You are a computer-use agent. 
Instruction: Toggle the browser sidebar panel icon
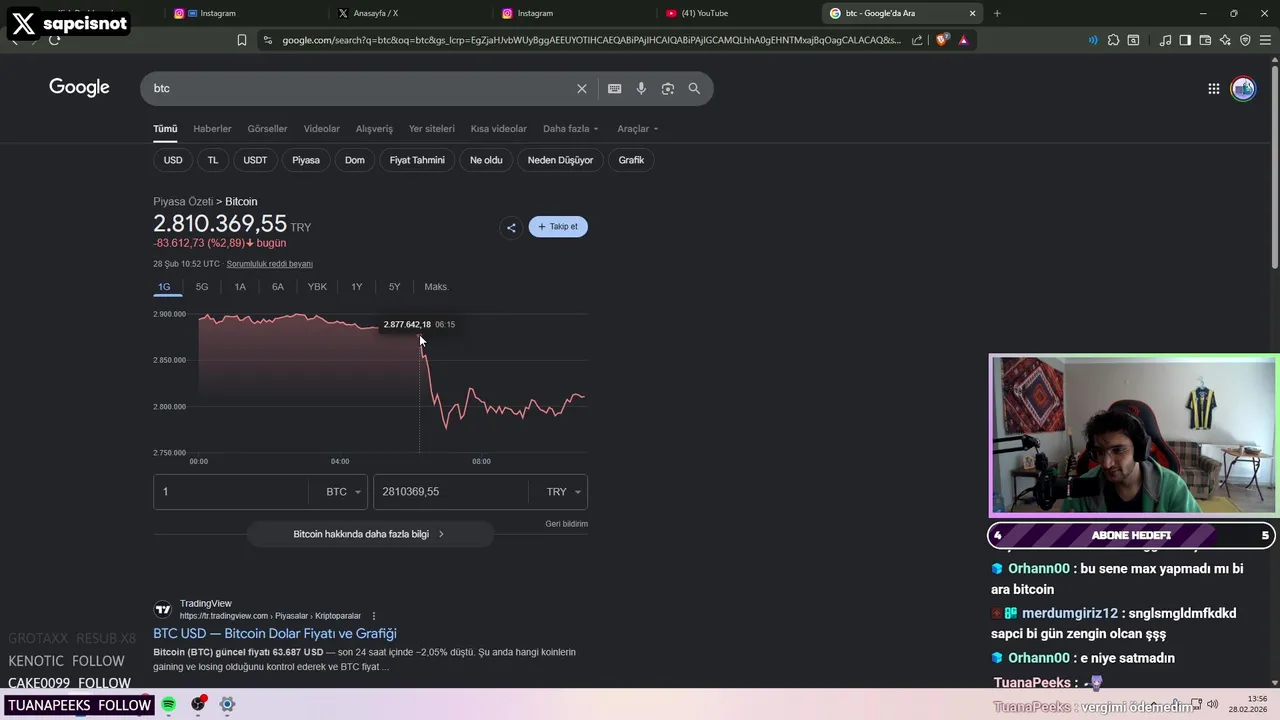(1185, 40)
